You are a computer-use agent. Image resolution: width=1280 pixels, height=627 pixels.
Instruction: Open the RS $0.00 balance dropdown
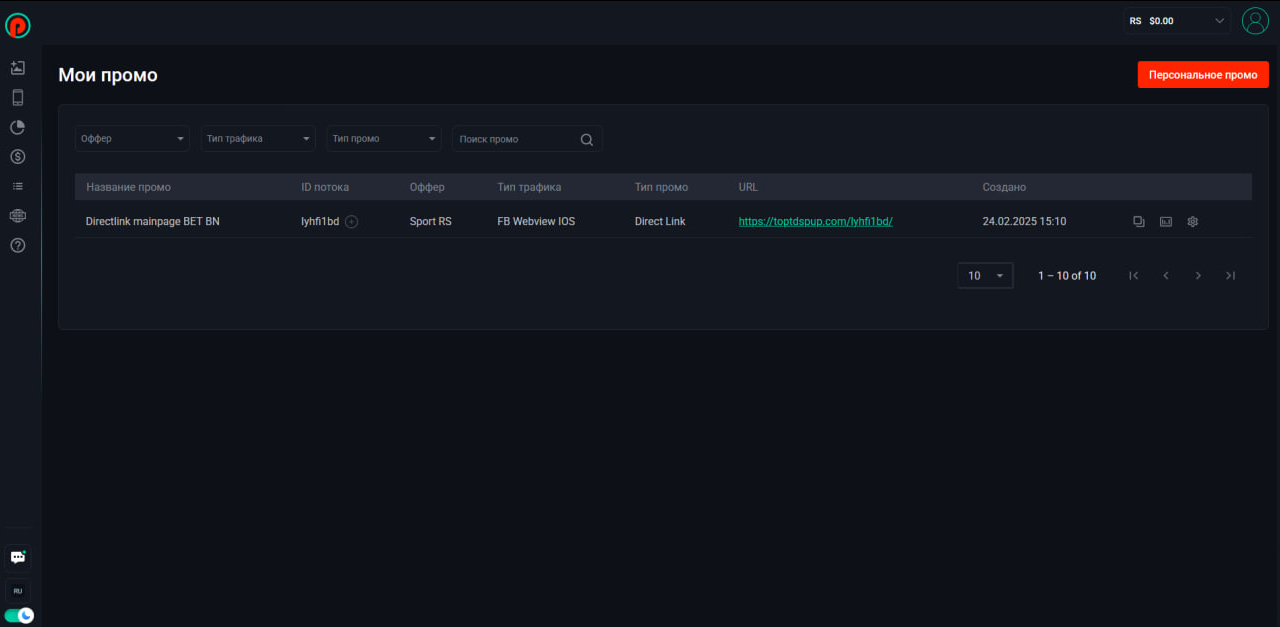tap(1177, 20)
